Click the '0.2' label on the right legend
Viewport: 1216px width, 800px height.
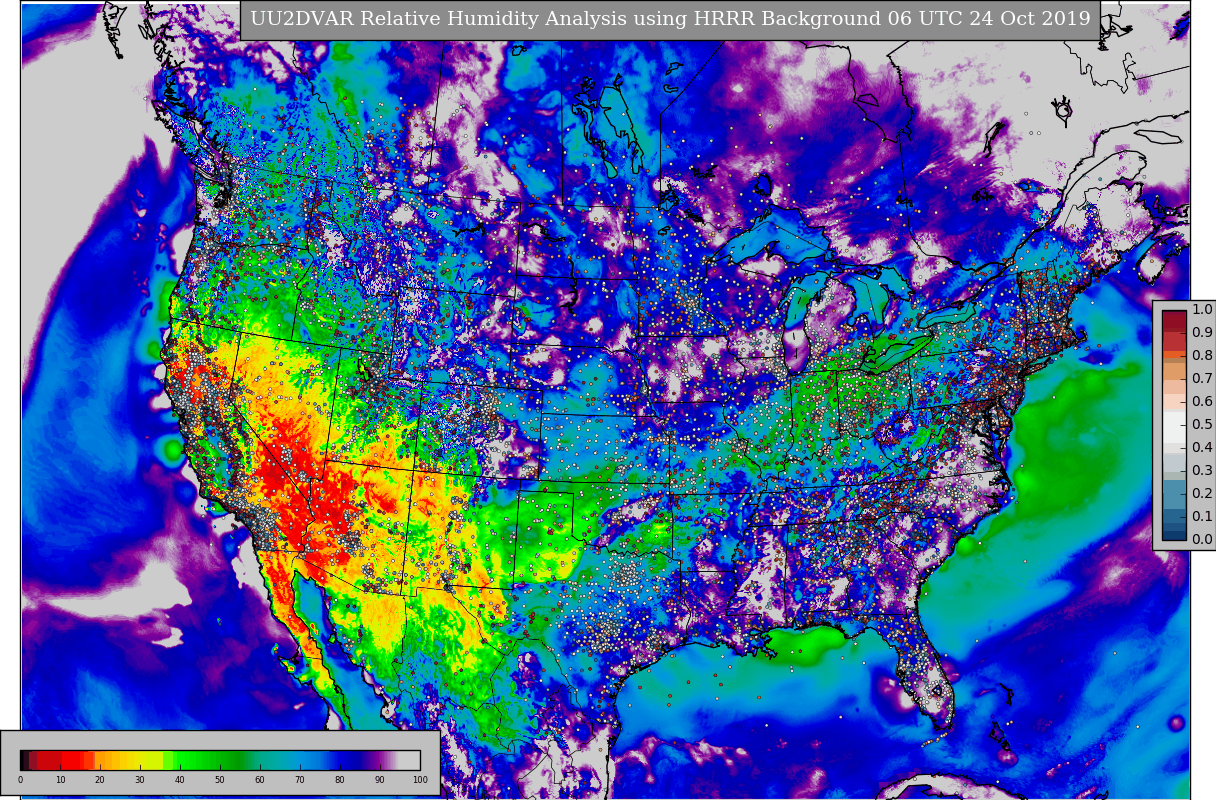(x=1202, y=493)
